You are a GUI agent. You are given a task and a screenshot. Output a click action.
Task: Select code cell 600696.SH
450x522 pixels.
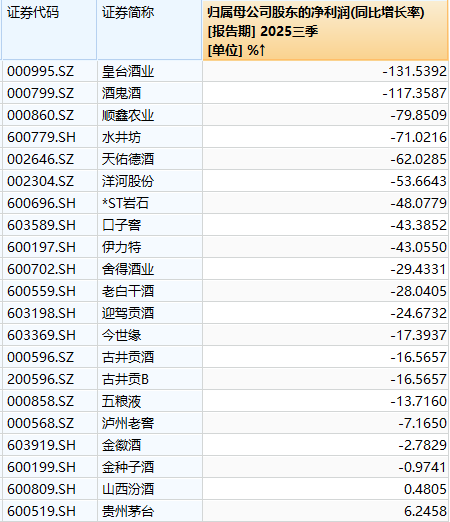pyautogui.click(x=49, y=203)
